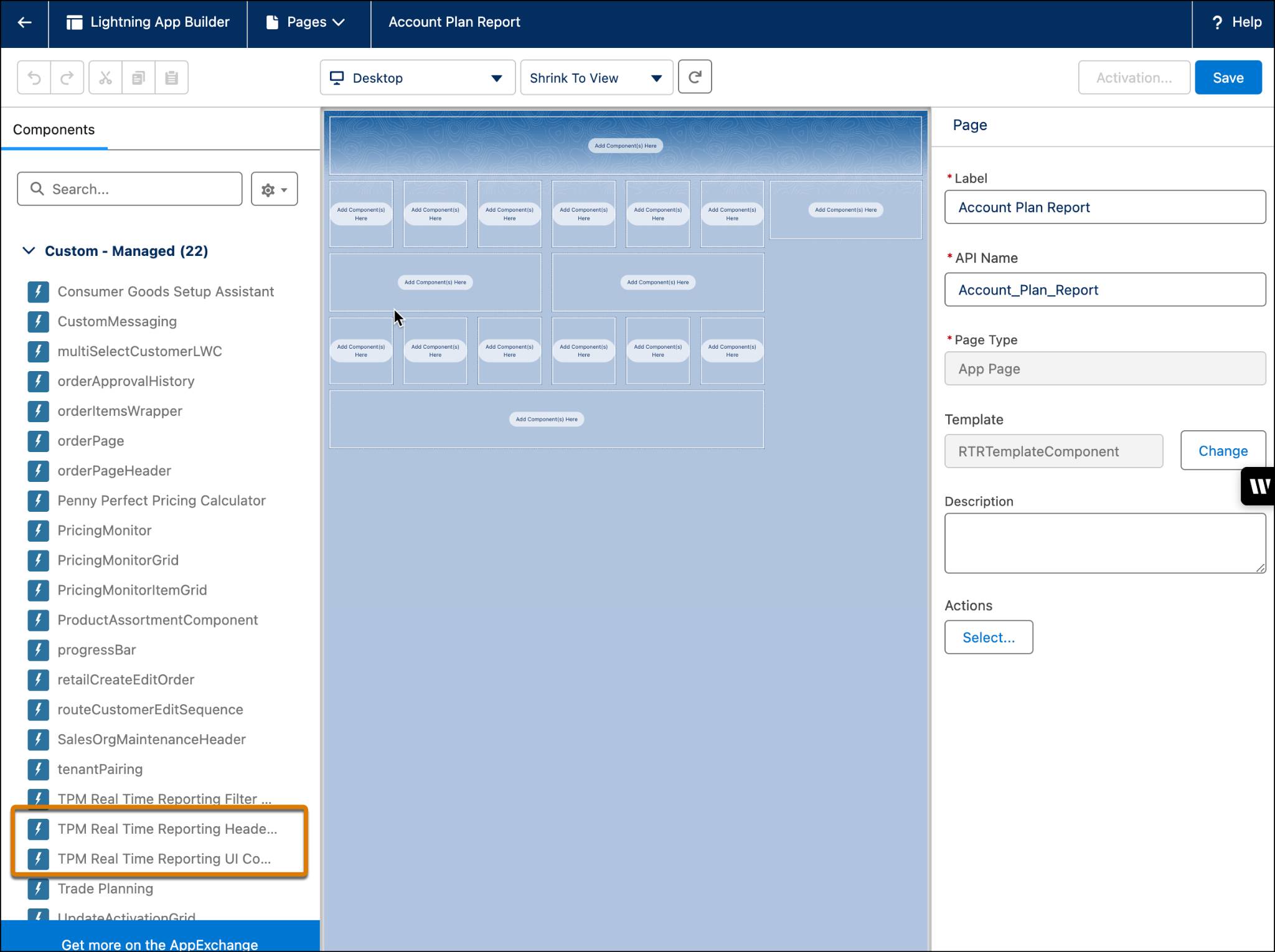The height and width of the screenshot is (952, 1275).
Task: Click tenantPairing component icon
Action: click(39, 770)
